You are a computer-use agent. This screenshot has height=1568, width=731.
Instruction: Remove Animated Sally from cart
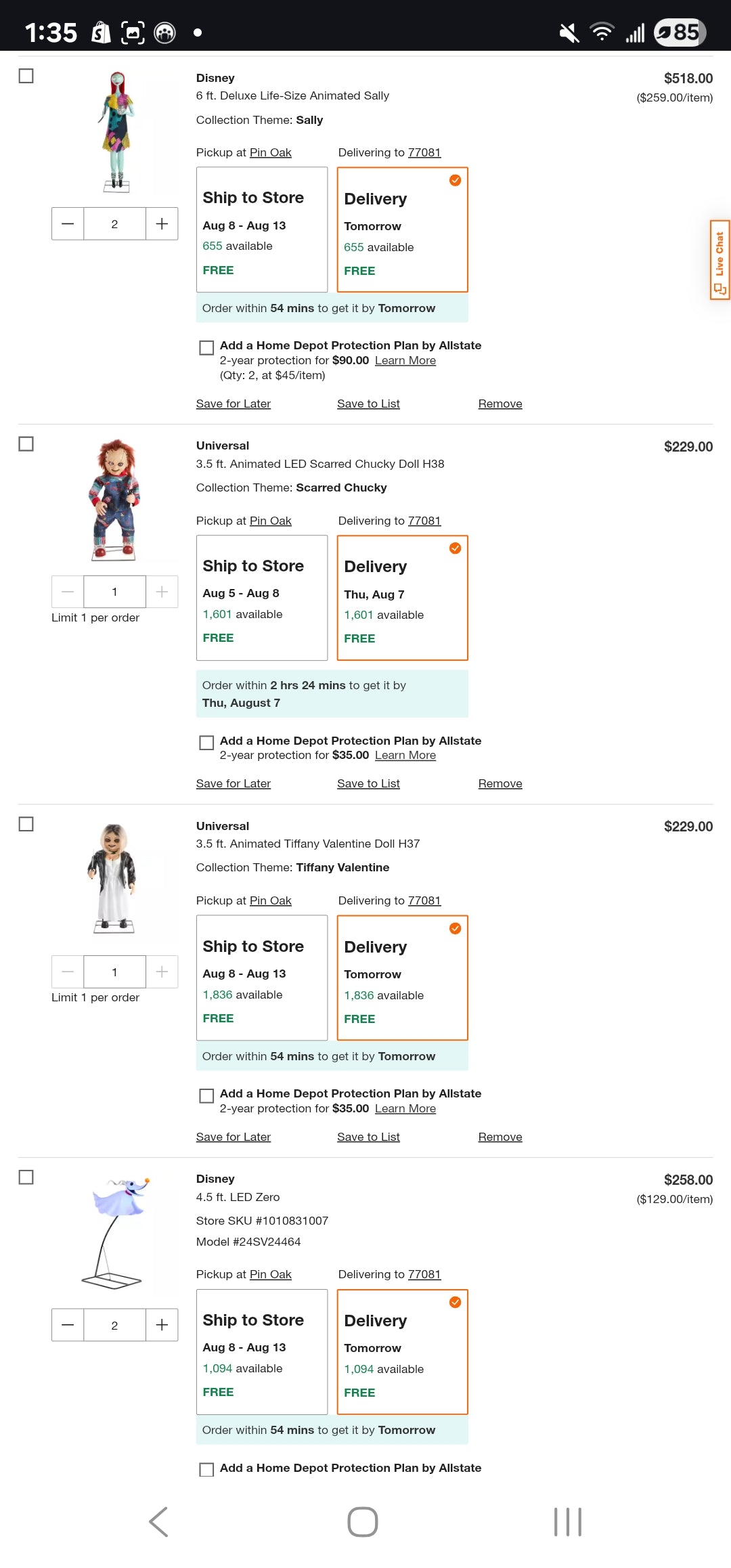500,404
